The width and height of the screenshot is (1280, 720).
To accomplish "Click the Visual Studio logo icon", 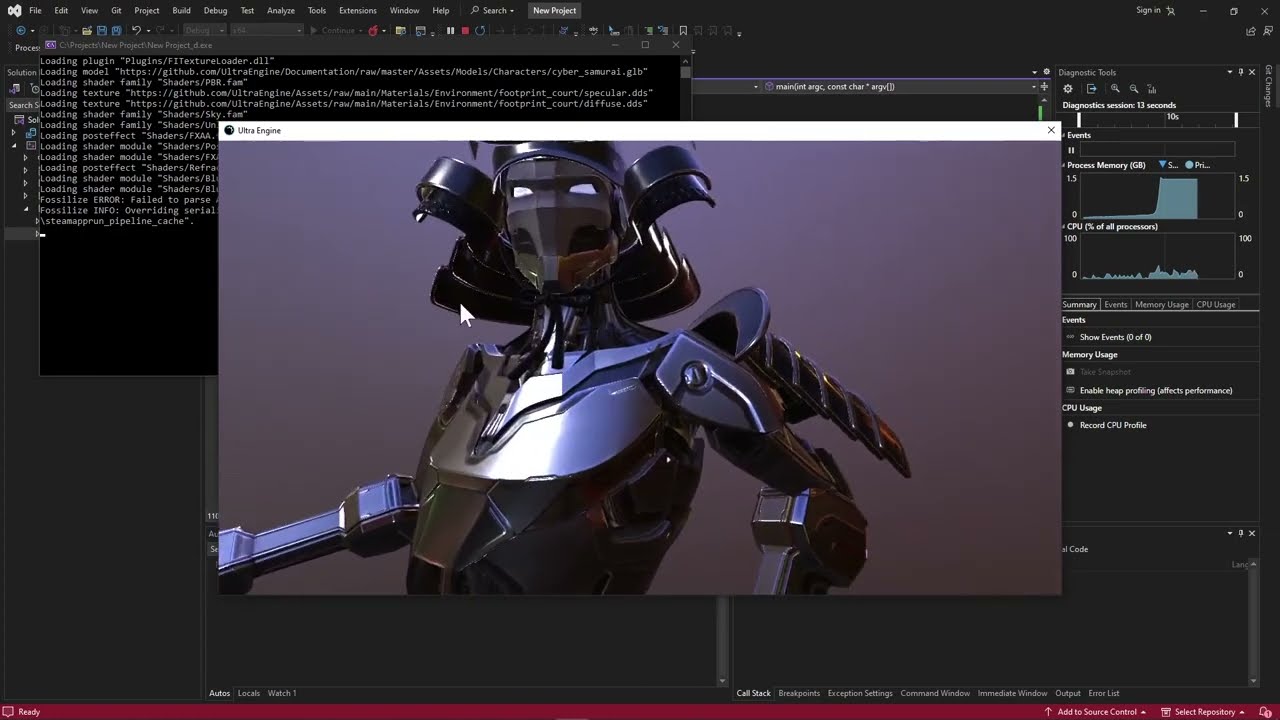I will coord(14,10).
